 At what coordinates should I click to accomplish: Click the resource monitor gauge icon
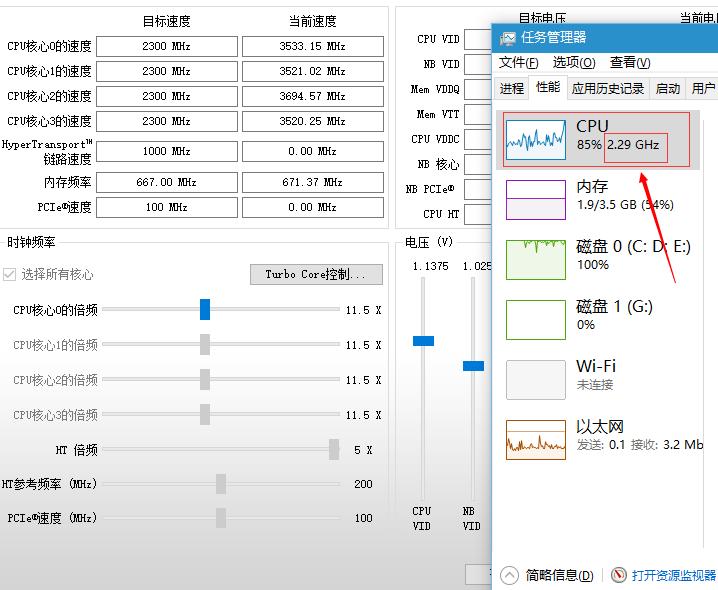click(x=619, y=574)
